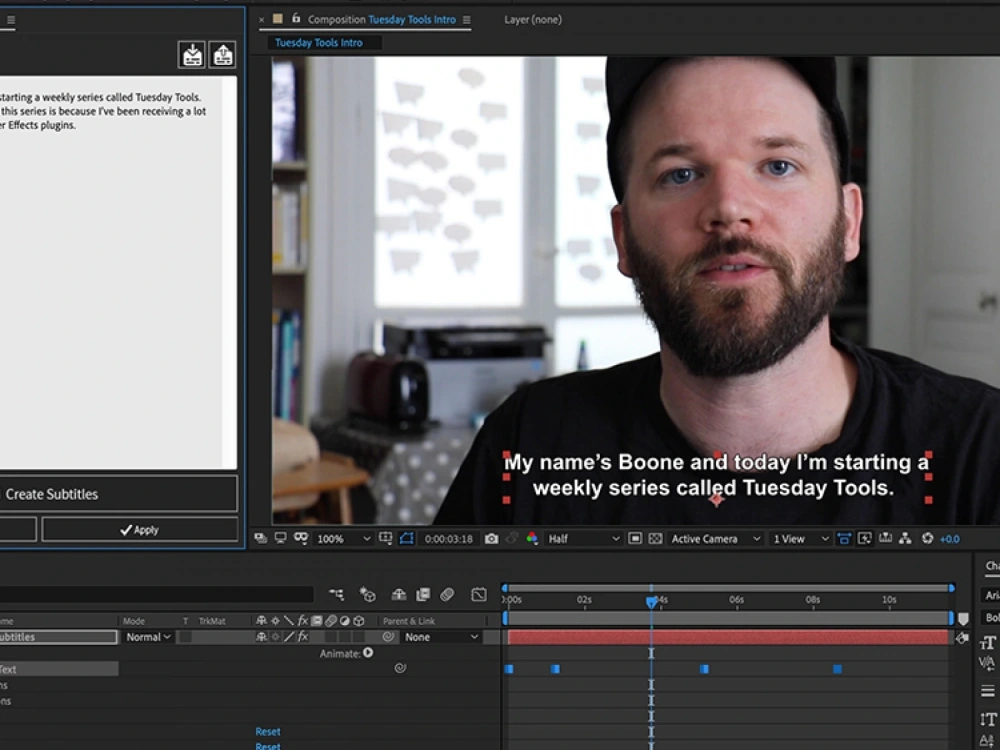This screenshot has height=750, width=1000.
Task: Click the font size icon in Character panel
Action: click(x=987, y=642)
